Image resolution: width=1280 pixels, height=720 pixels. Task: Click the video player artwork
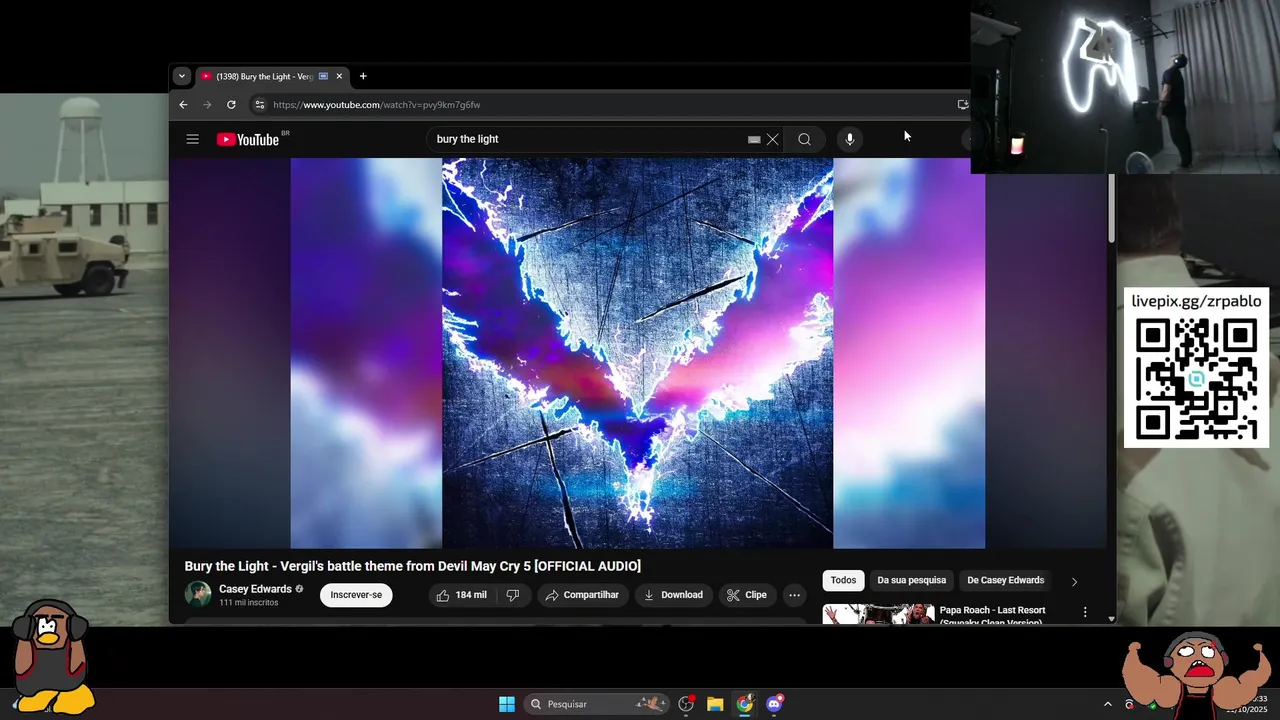637,353
